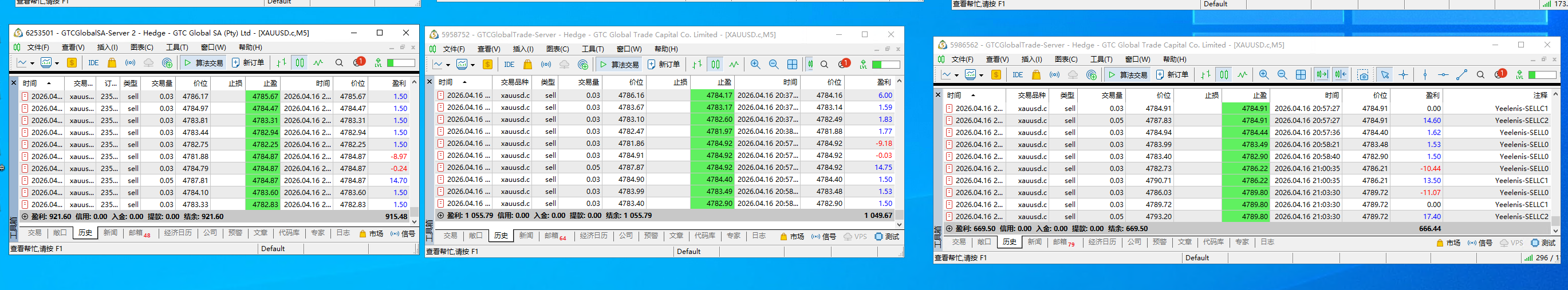Toggle 算法交易 in 5958752 window
Image resolution: width=1568 pixels, height=290 pixels.
pos(618,65)
